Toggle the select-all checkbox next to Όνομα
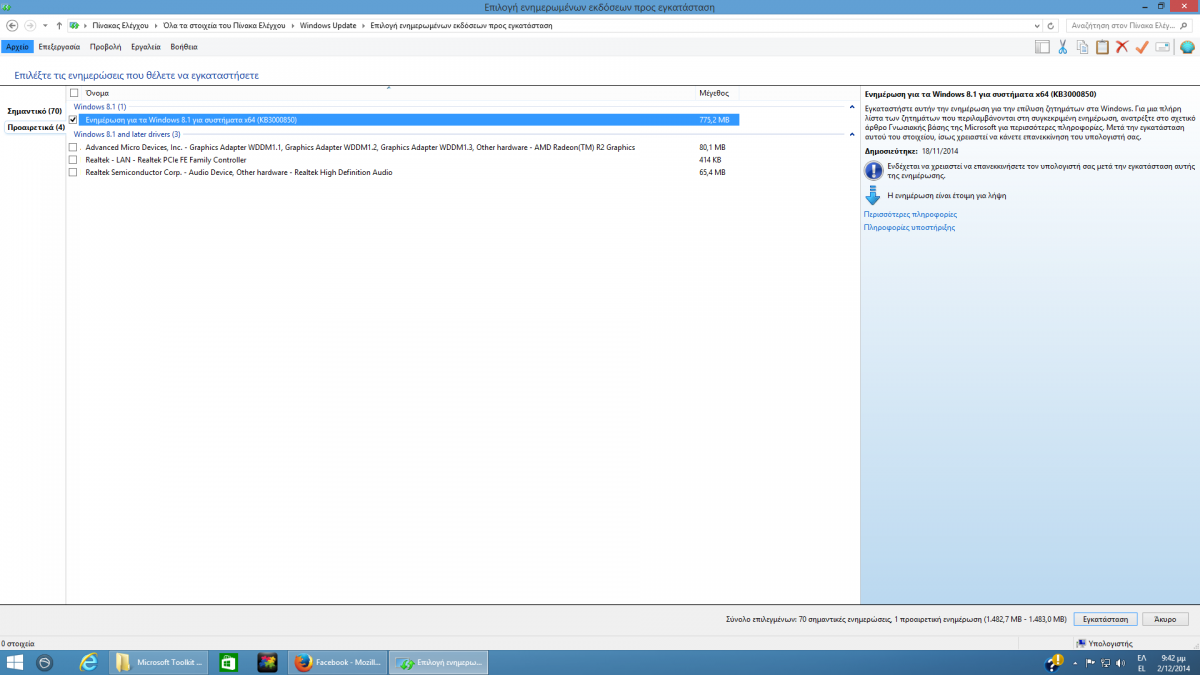The height and width of the screenshot is (675, 1200). coord(73,93)
